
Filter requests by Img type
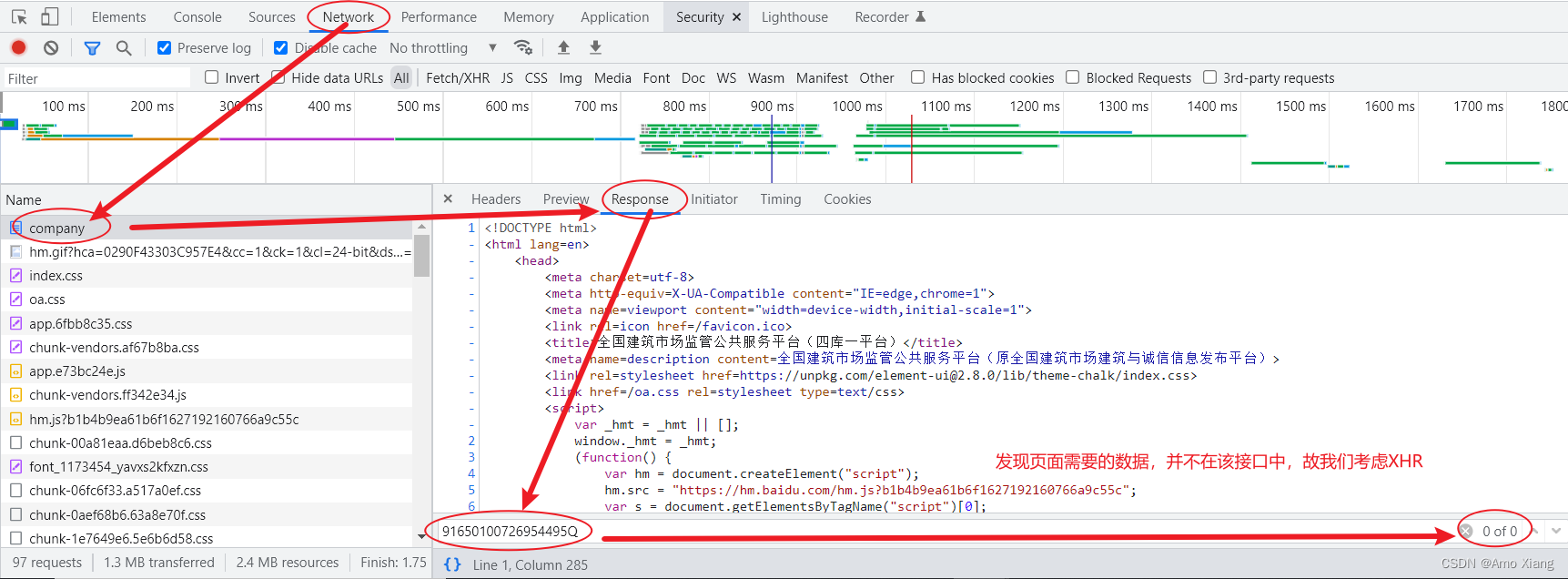[571, 77]
